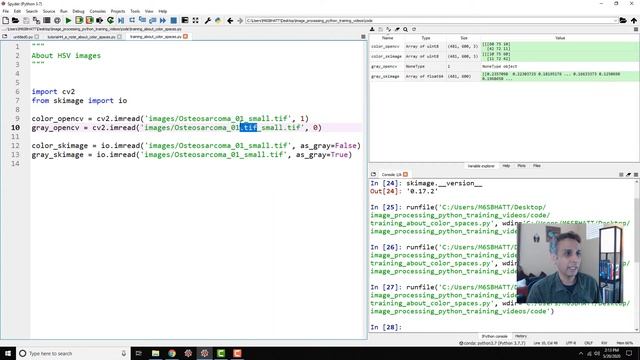This screenshot has height=360, width=640.
Task: Open the Source menu
Action: coord(49,11)
